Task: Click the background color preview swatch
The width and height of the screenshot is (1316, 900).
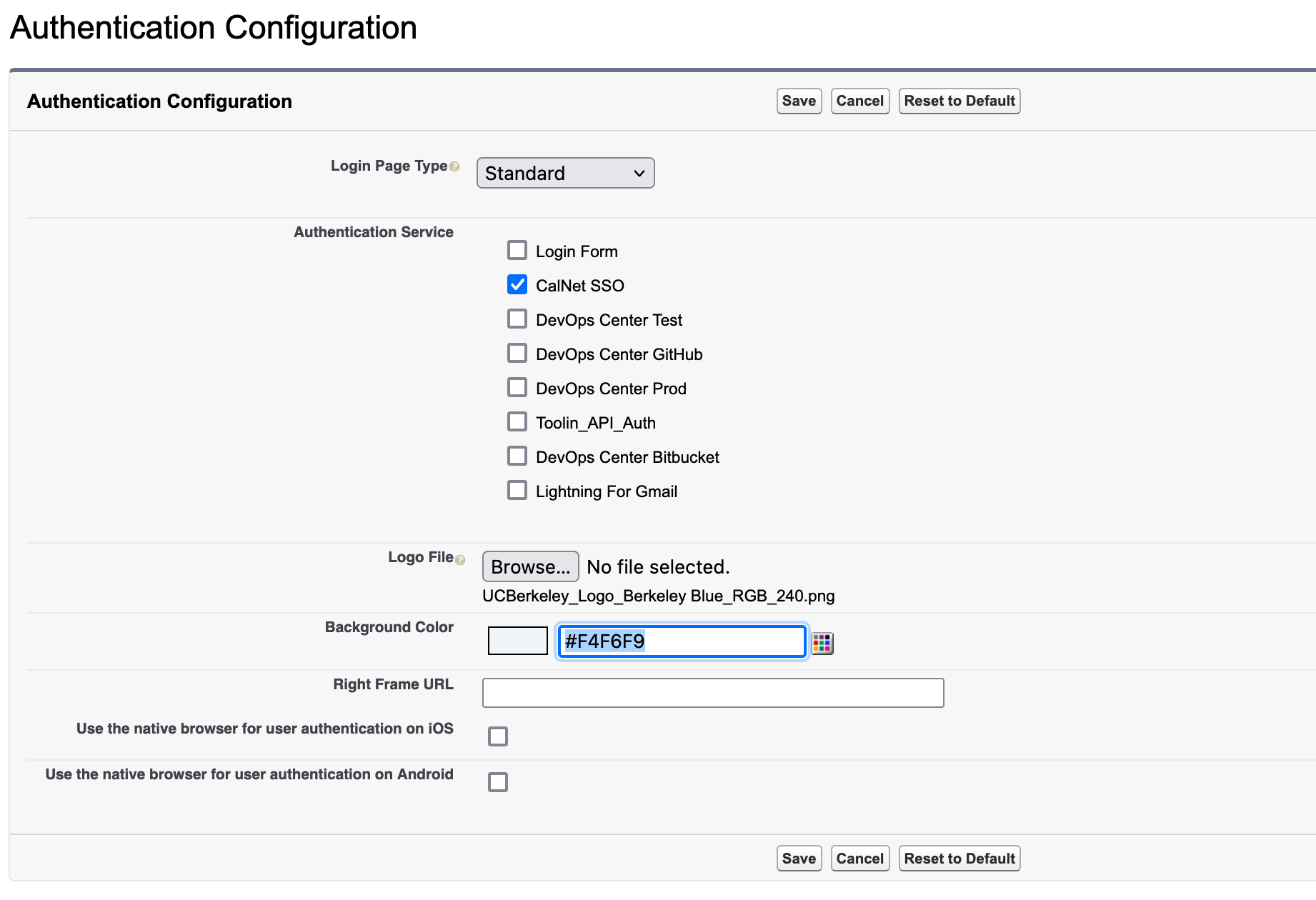Action: click(x=517, y=641)
